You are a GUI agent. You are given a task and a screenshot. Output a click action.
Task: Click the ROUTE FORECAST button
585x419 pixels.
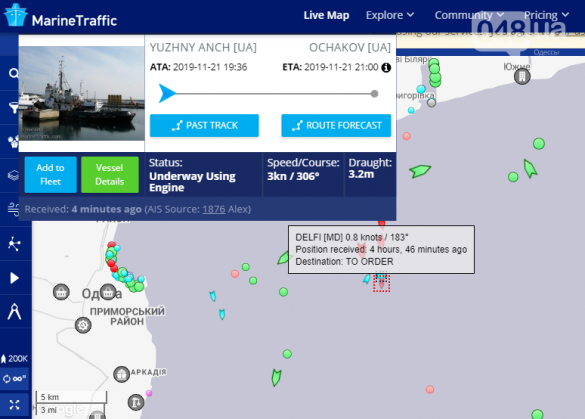336,125
